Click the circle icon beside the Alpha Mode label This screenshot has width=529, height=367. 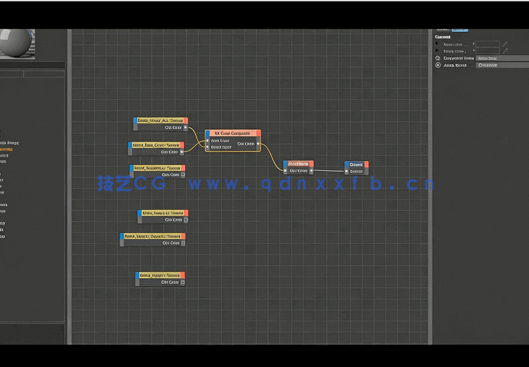pyautogui.click(x=438, y=65)
